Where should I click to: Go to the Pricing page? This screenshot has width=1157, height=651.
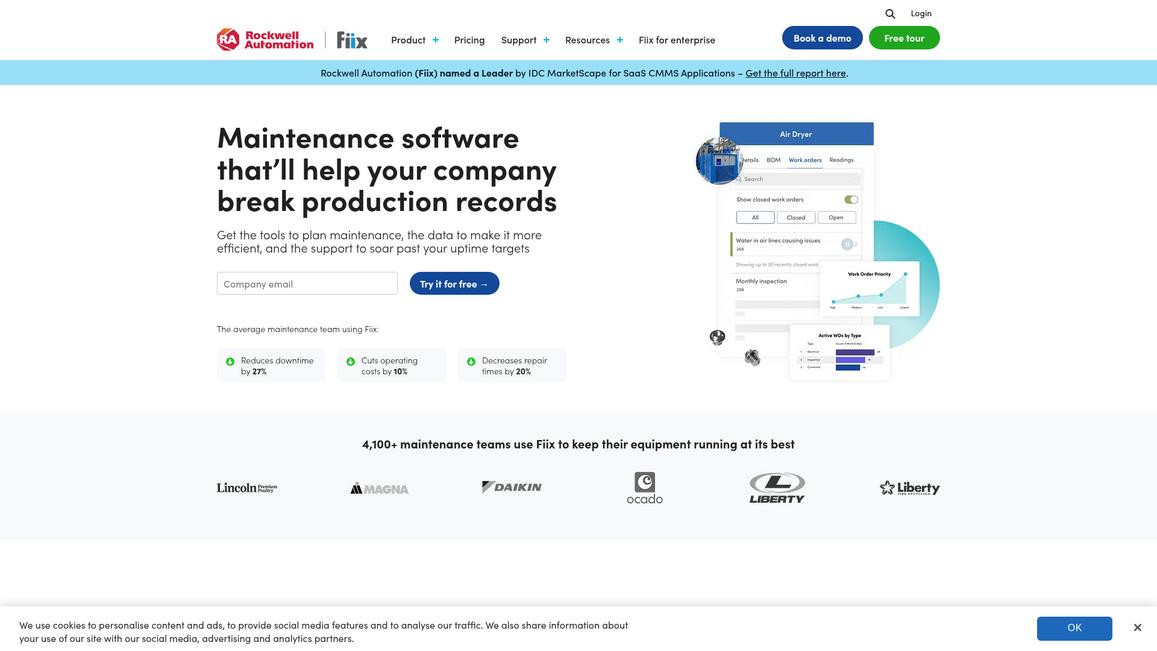point(469,40)
